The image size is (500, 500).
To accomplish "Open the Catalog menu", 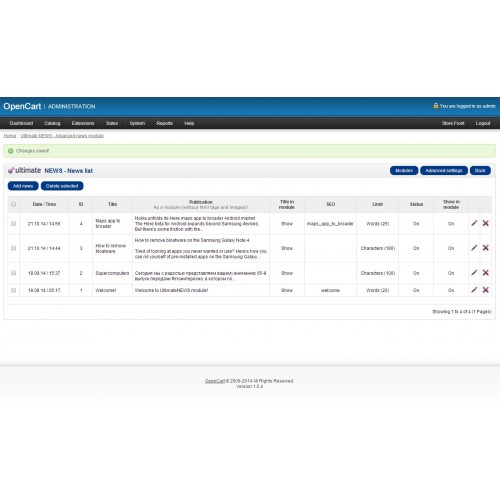I will pos(52,123).
